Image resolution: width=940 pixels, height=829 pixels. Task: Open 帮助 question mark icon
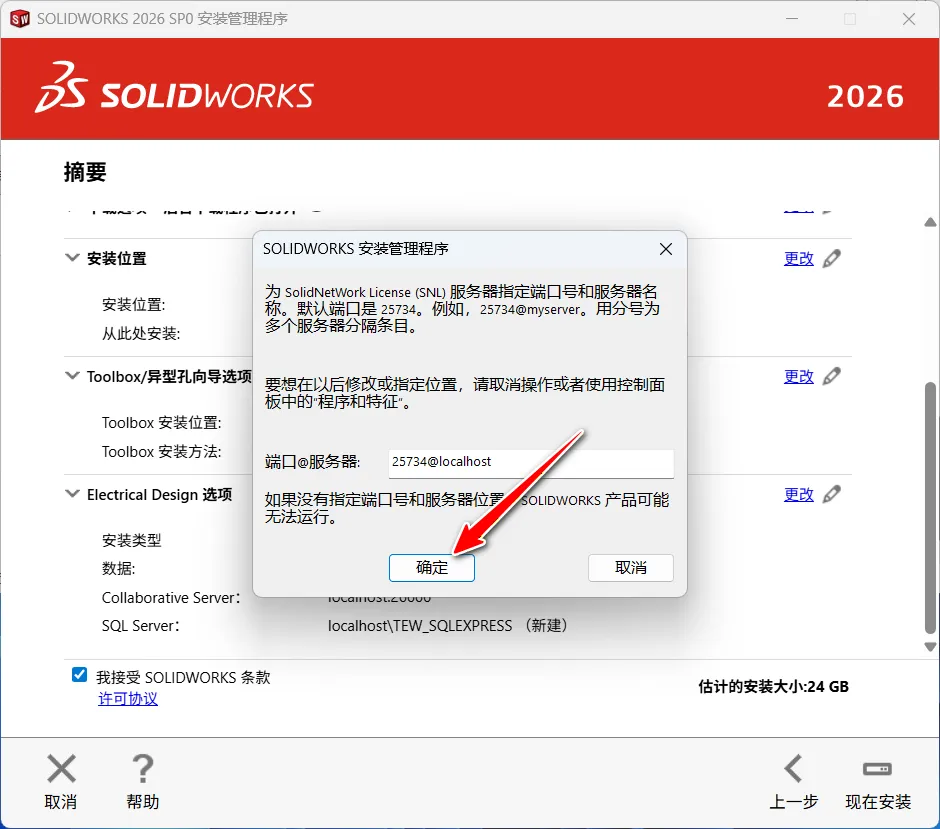point(143,768)
